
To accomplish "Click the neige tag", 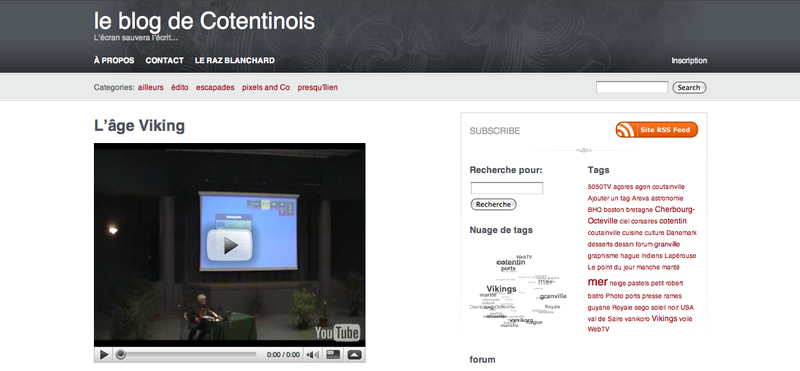I will pos(618,283).
